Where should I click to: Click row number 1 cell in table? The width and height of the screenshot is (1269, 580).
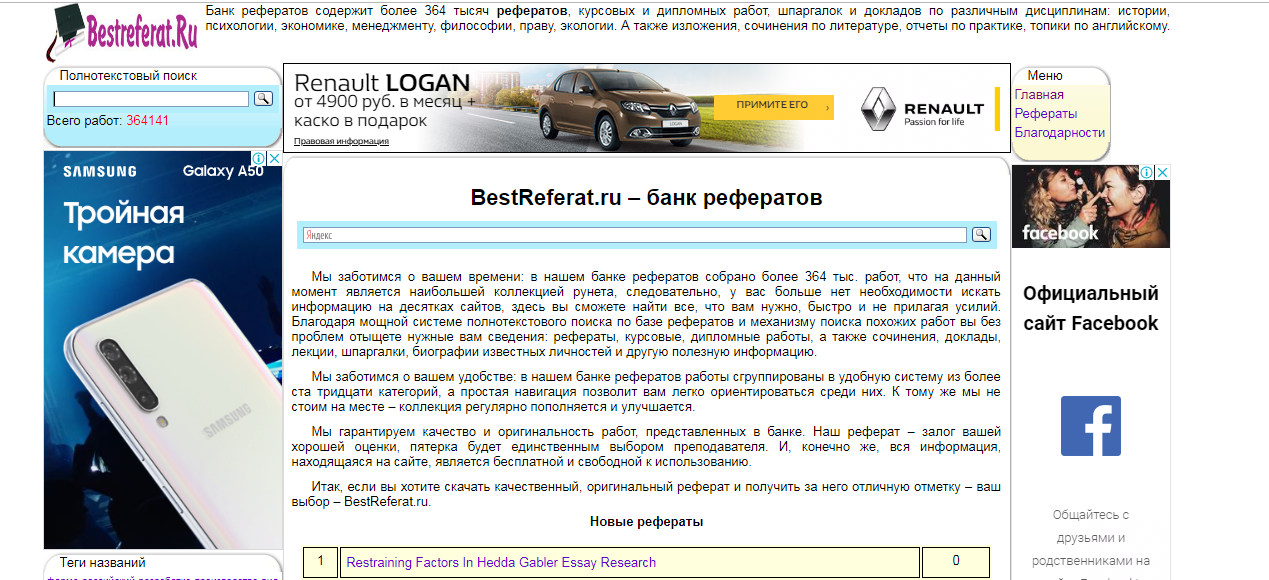pos(320,562)
